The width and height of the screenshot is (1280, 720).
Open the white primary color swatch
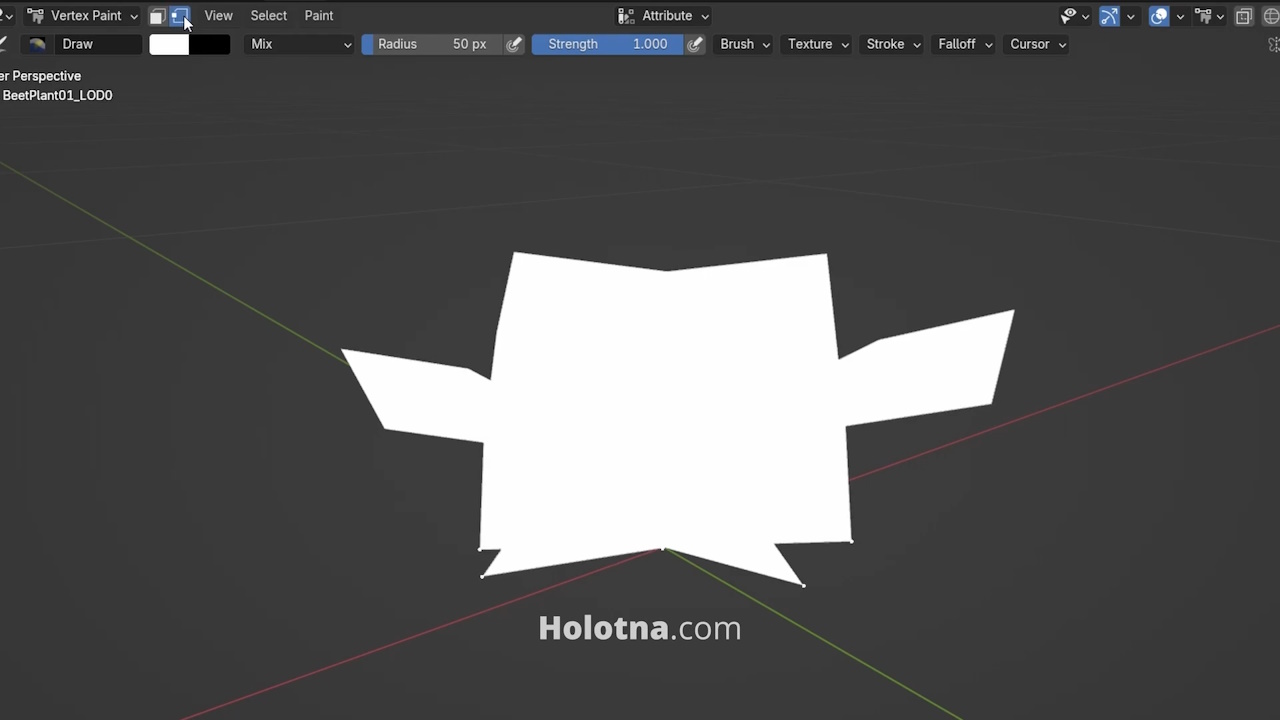(169, 44)
